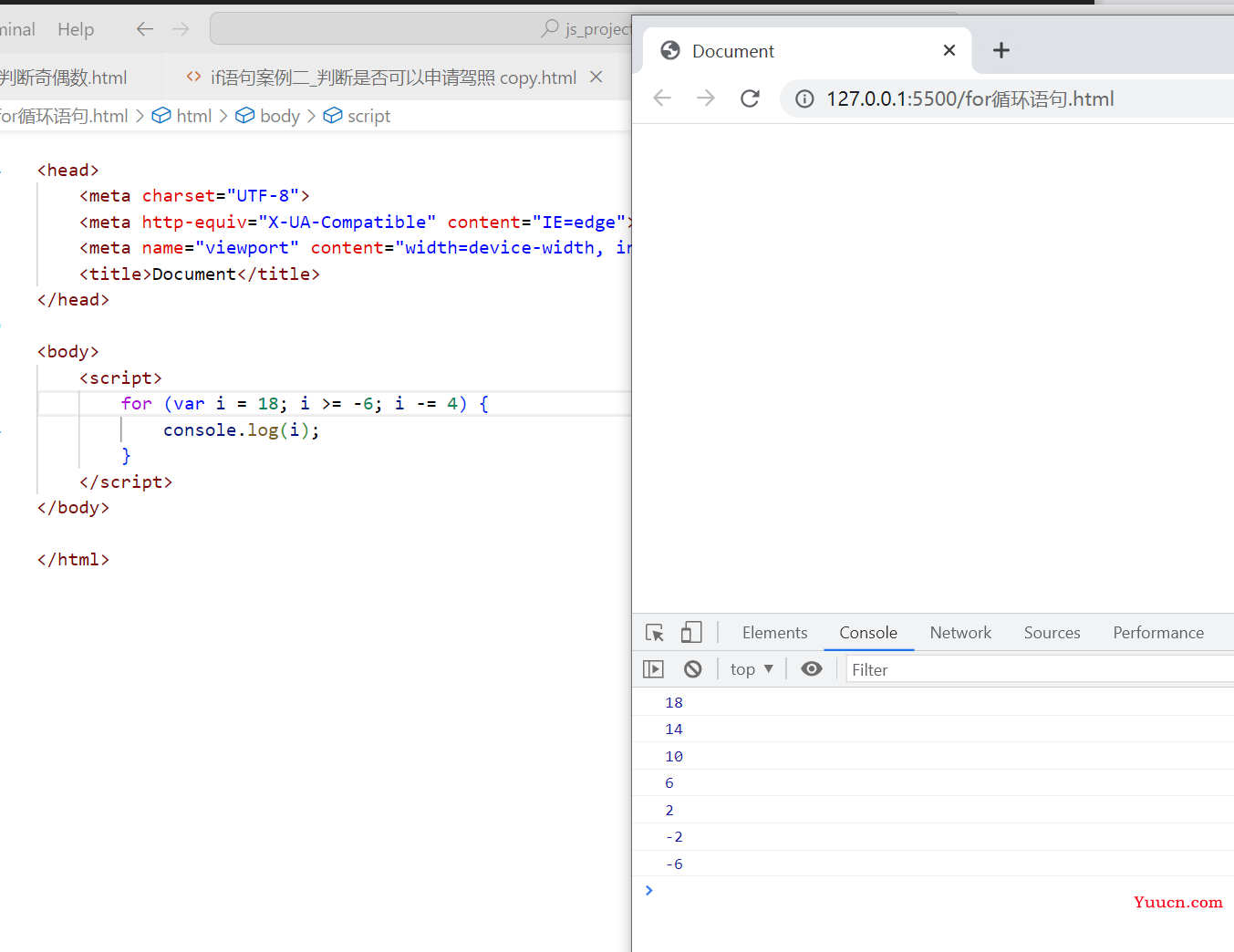Click the site information icon in the address bar
1234x952 pixels.
pos(804,98)
